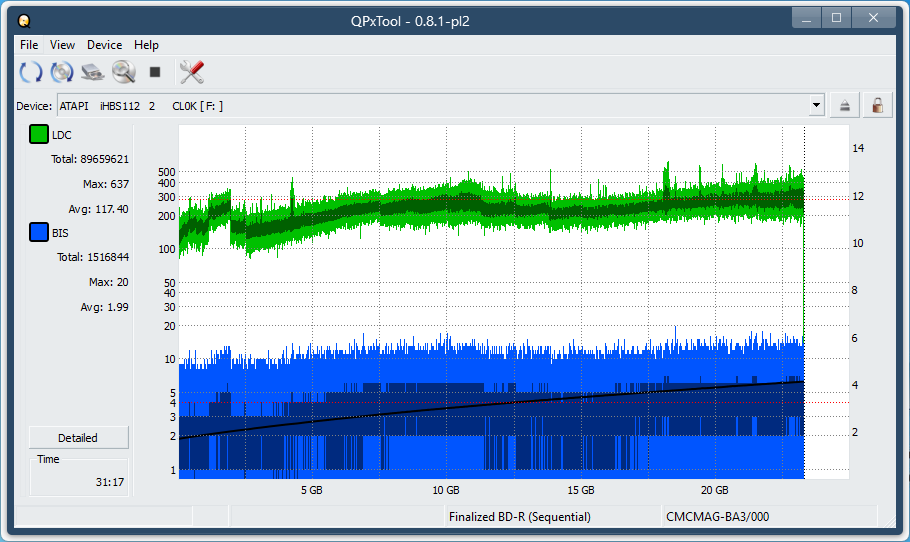Open the Help menu
Viewport: 910px width, 542px height.
[146, 45]
